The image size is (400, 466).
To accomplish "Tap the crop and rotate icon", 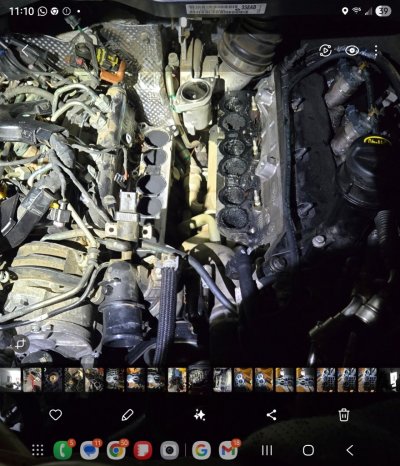I will pyautogui.click(x=21, y=344).
